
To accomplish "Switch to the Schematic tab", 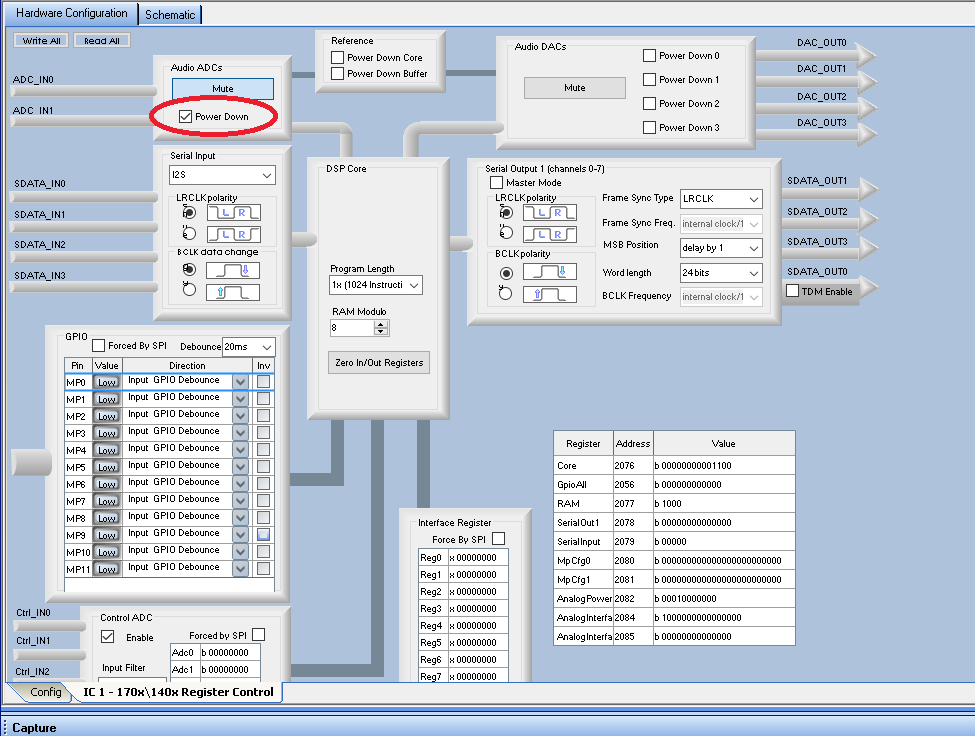I will [x=171, y=15].
